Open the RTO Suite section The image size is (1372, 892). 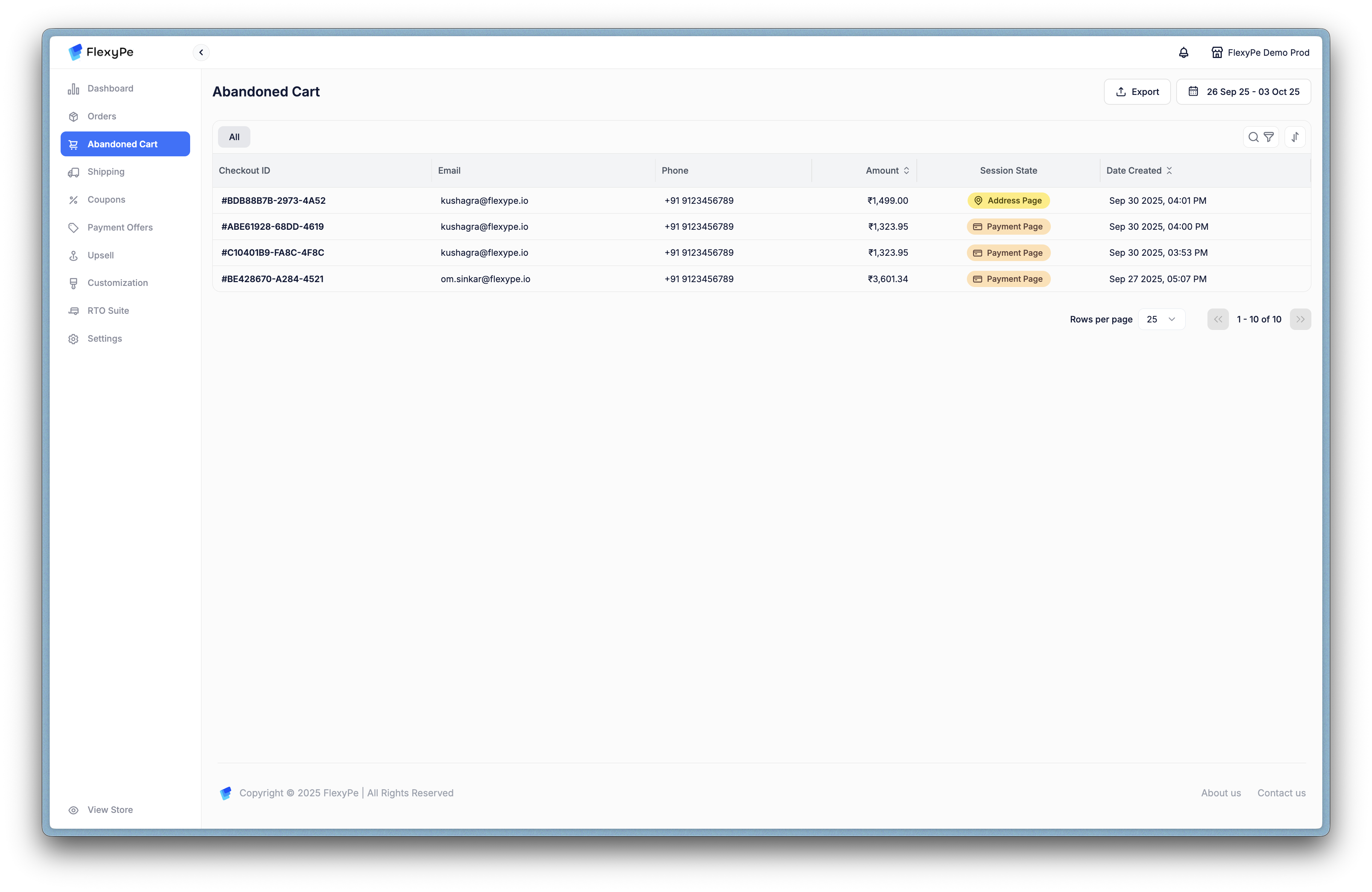[108, 311]
